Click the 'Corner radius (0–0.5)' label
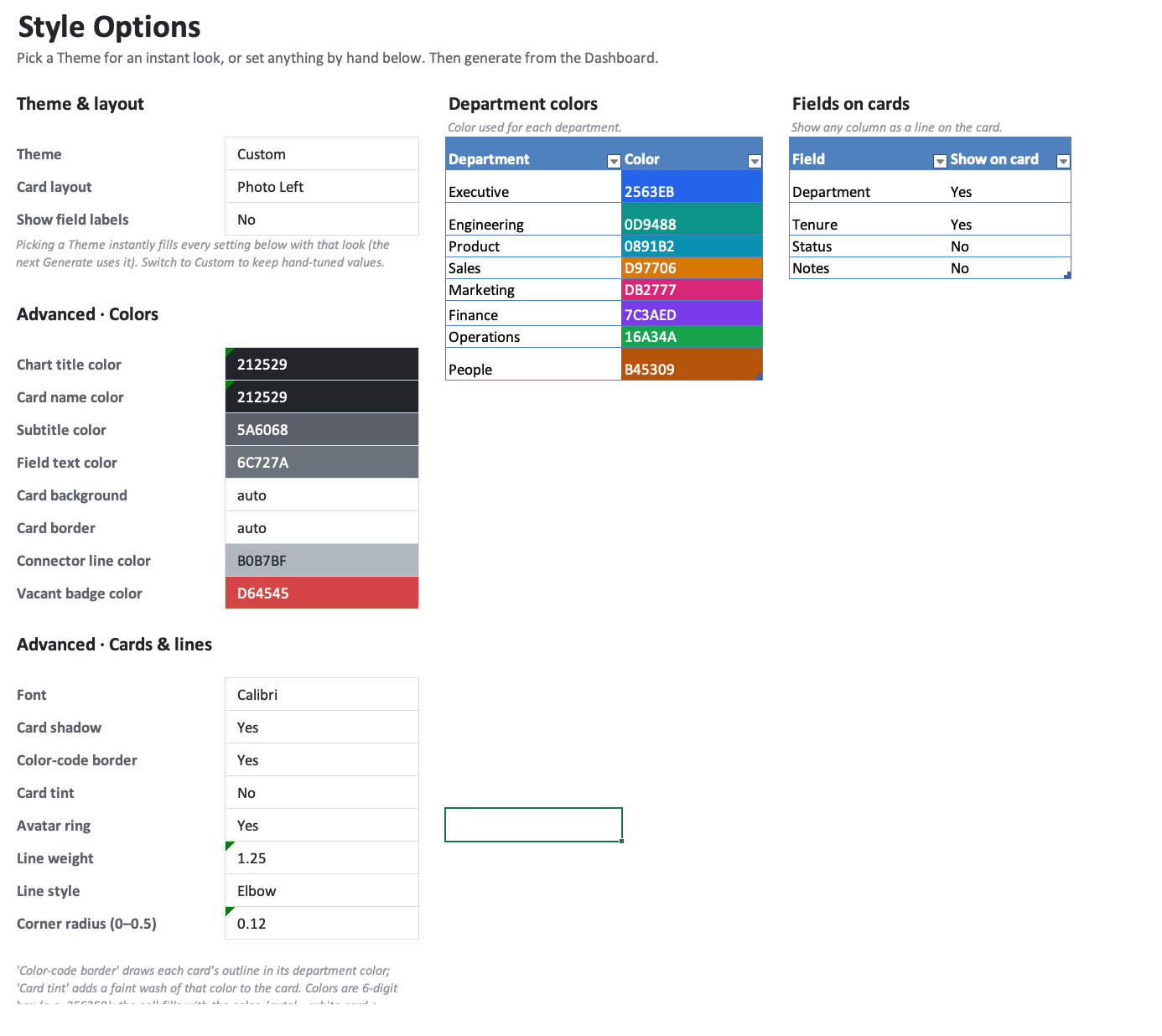This screenshot has height=1036, width=1162. tap(86, 924)
